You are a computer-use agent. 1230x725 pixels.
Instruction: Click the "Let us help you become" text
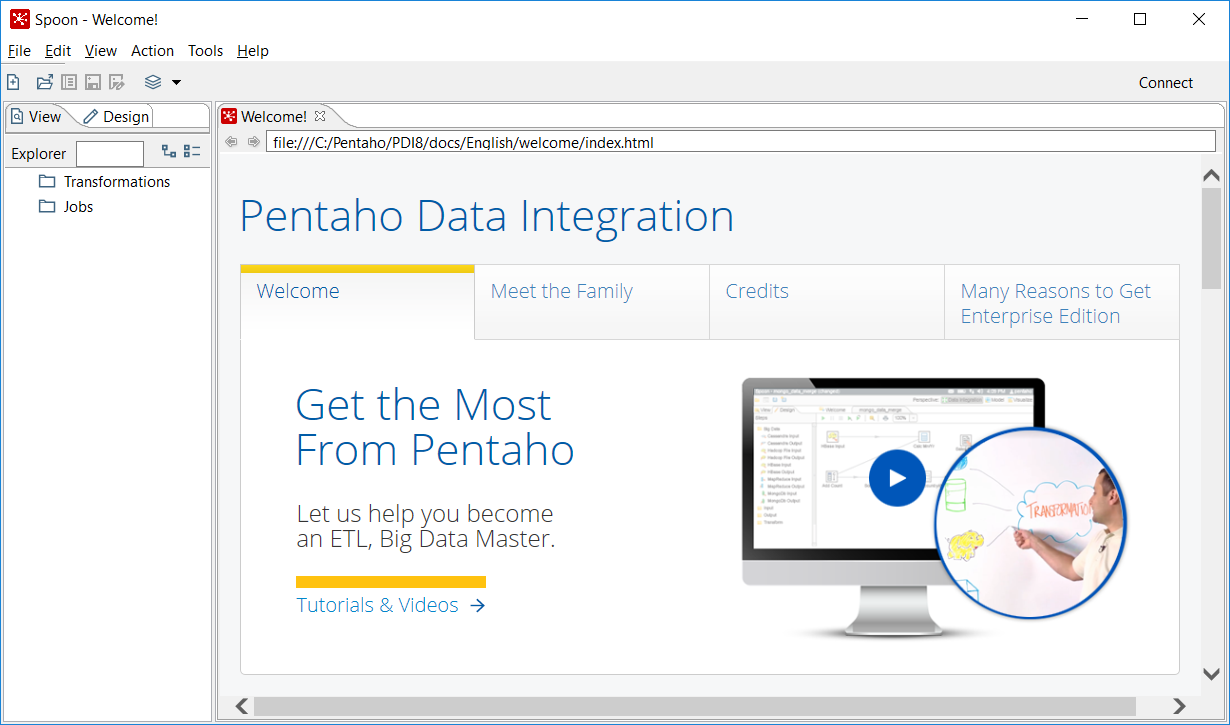click(x=425, y=514)
